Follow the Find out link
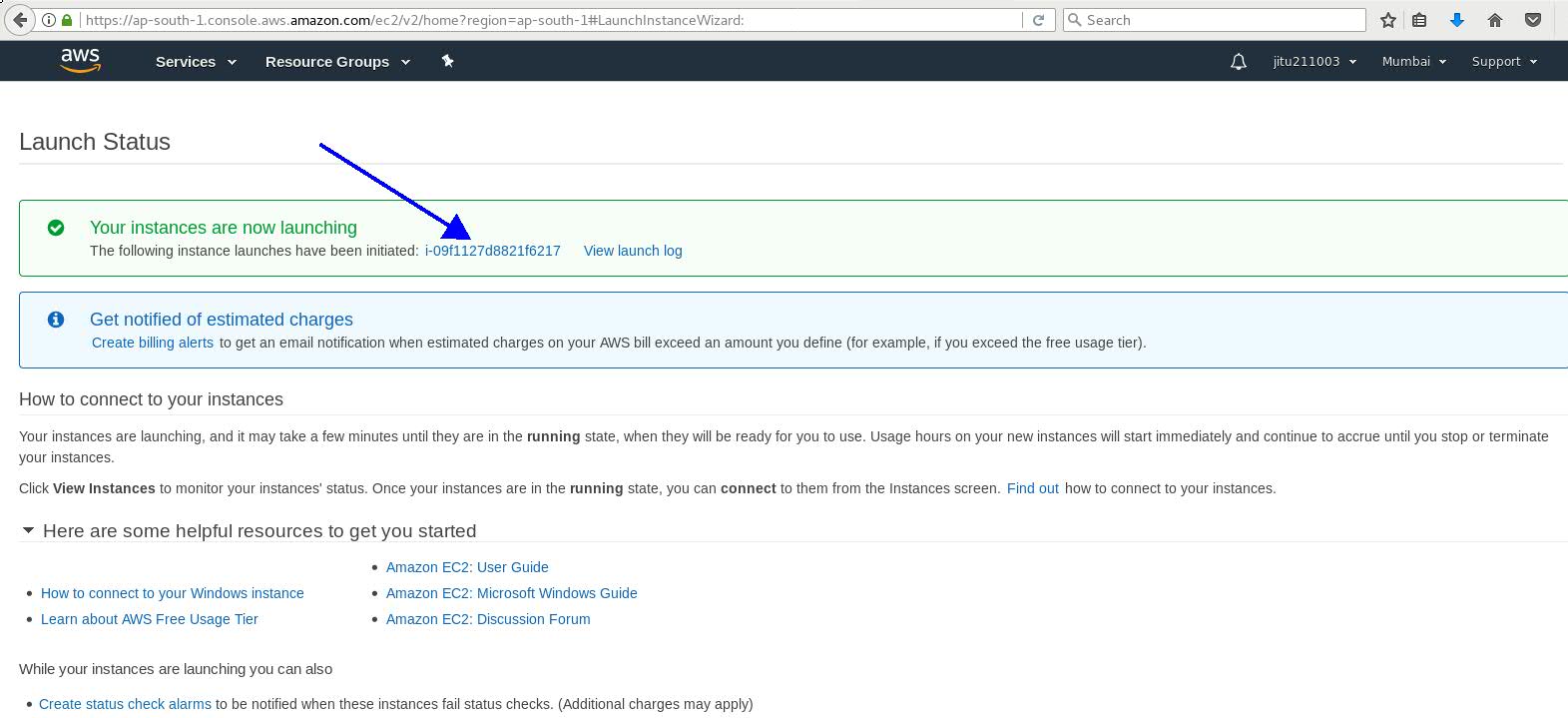This screenshot has height=718, width=1568. pyautogui.click(x=1032, y=488)
